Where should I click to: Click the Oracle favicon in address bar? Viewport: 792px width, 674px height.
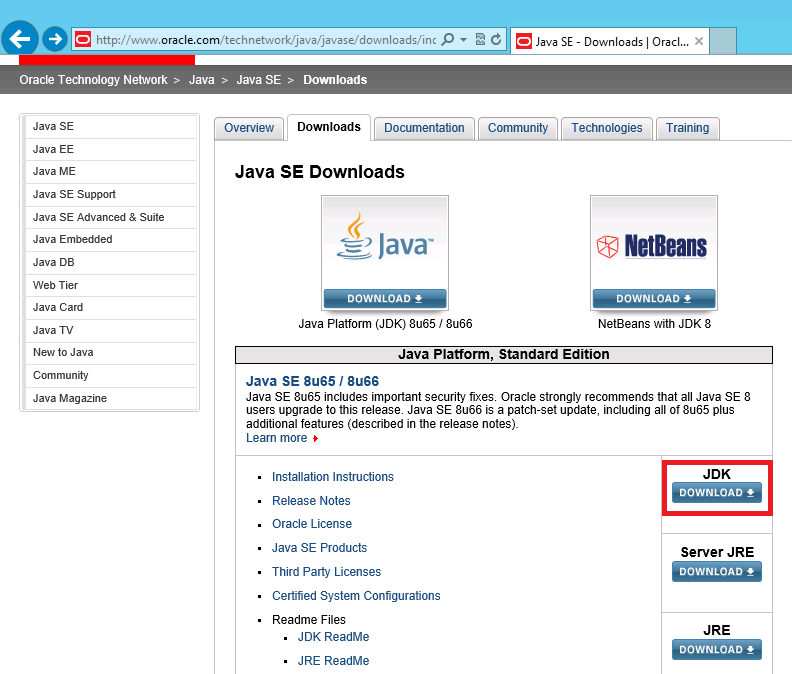[x=83, y=39]
